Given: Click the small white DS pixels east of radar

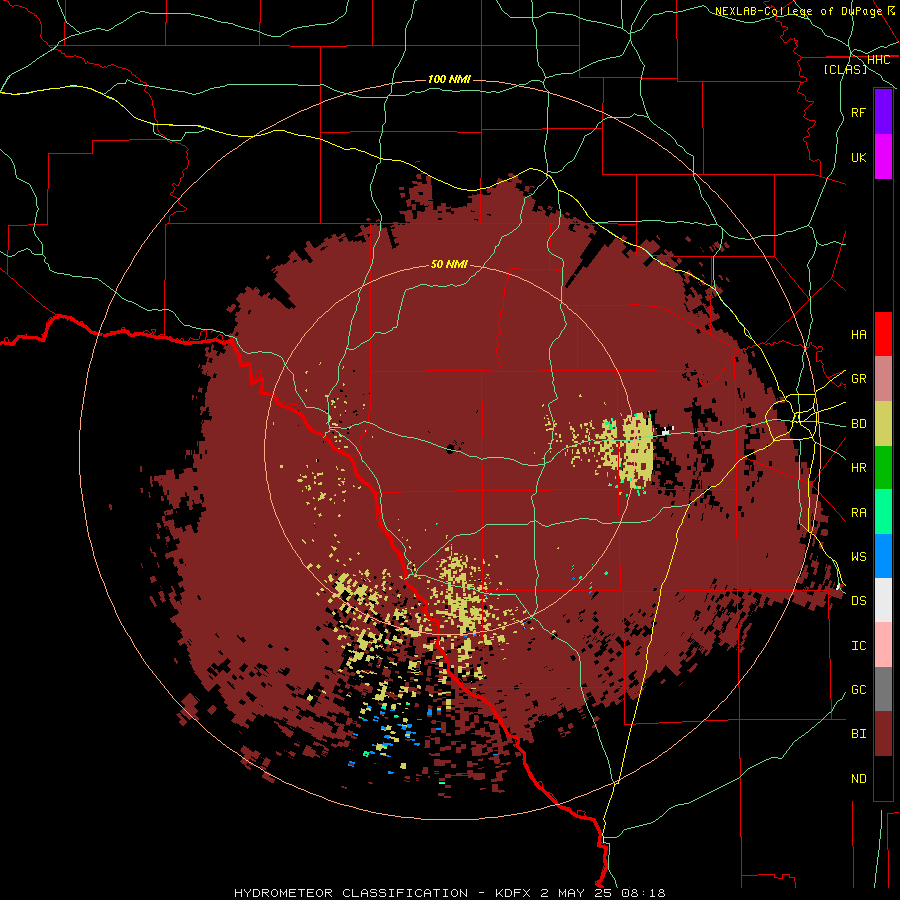Looking at the screenshot, I should [x=666, y=430].
